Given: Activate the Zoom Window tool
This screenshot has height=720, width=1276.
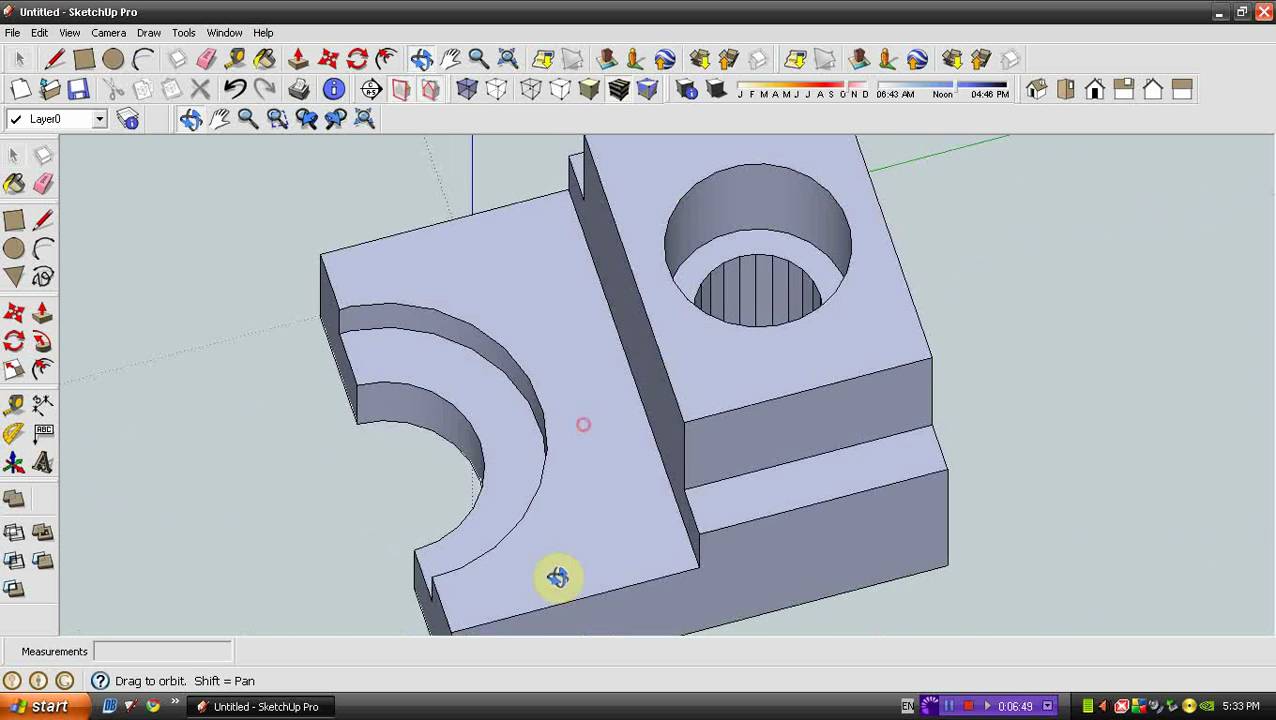Looking at the screenshot, I should [277, 120].
